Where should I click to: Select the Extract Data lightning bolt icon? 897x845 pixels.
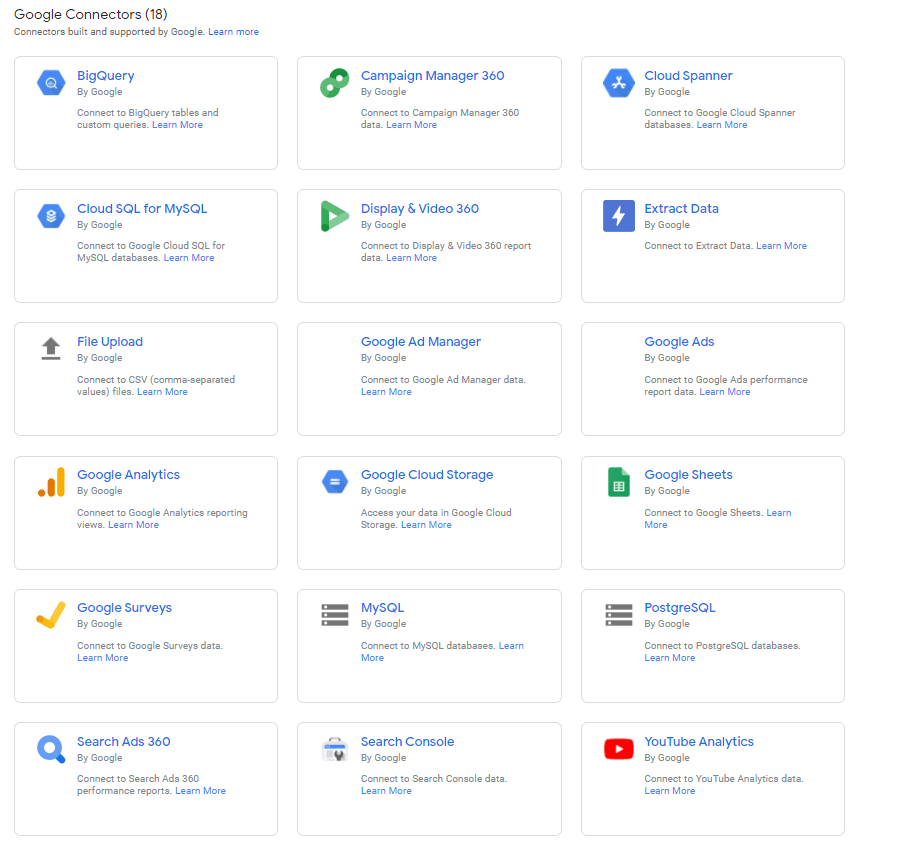pyautogui.click(x=618, y=216)
